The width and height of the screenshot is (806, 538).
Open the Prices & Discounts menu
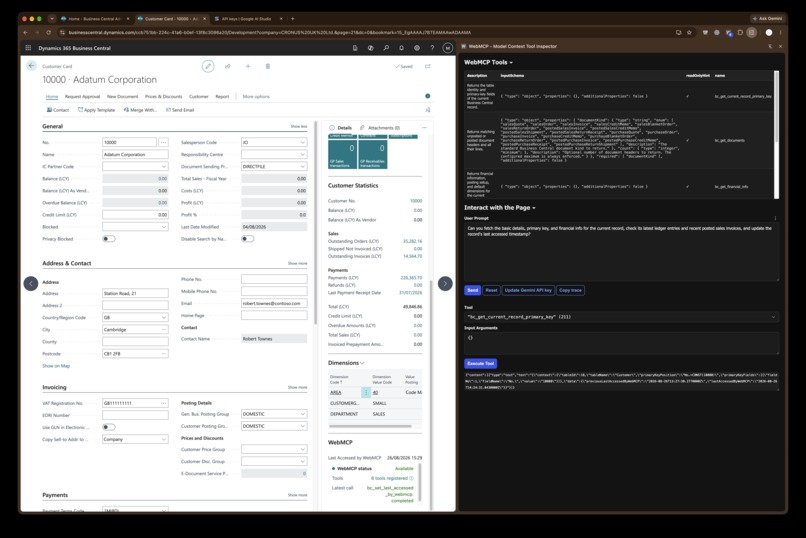163,97
